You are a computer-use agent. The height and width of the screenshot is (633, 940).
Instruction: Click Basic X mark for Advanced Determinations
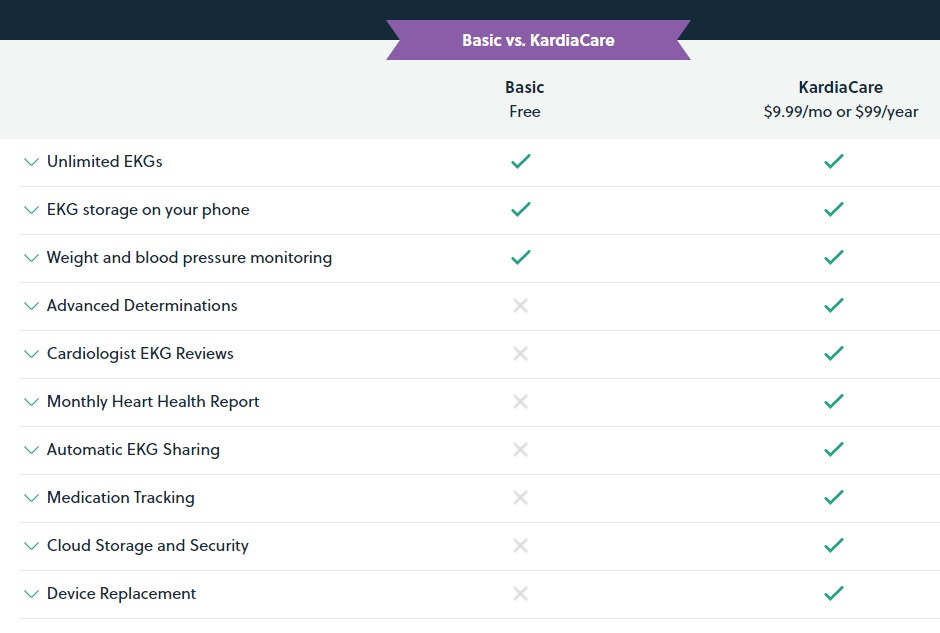520,305
